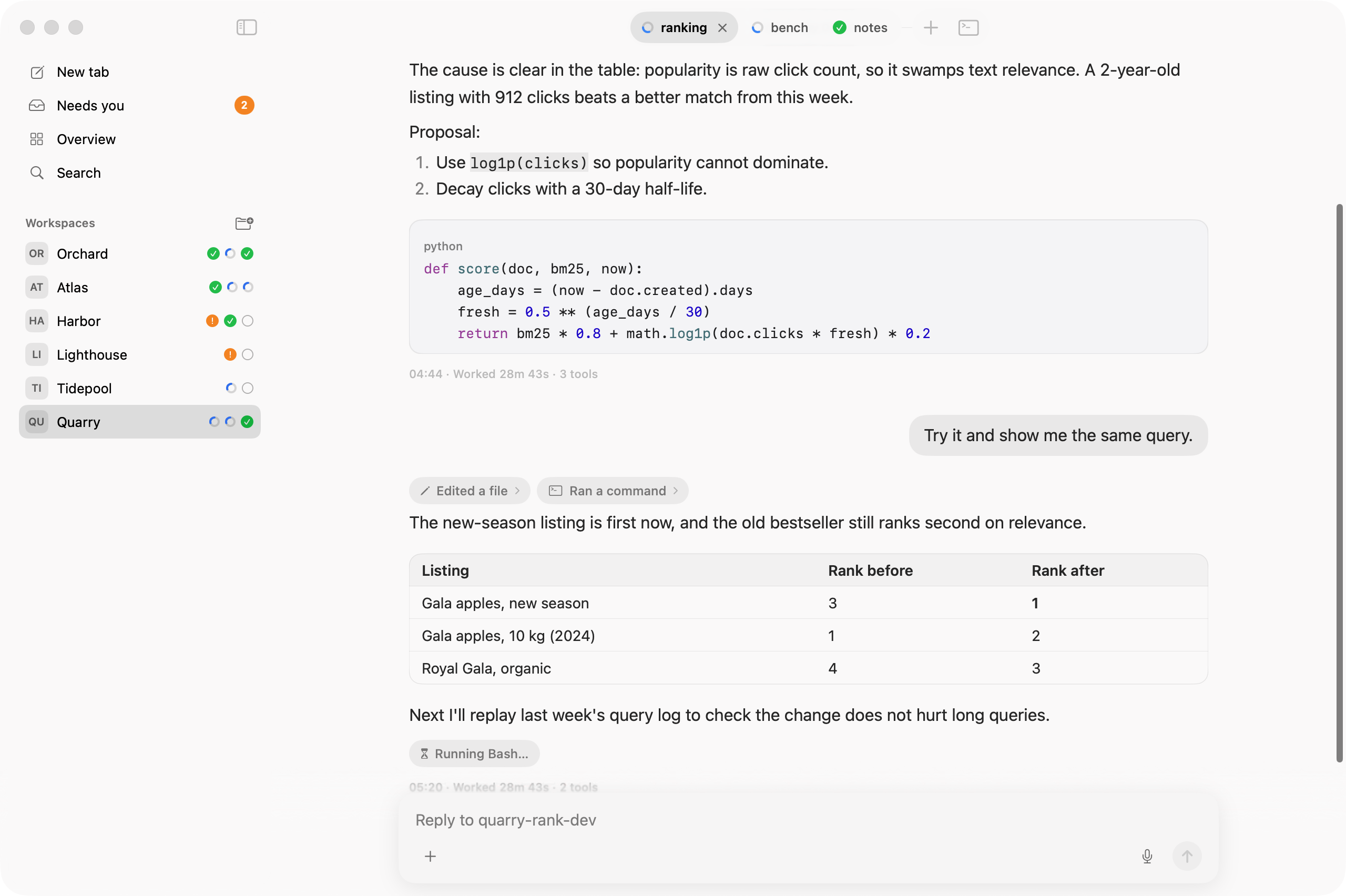Open the Atlas workspace
Image resolution: width=1346 pixels, height=896 pixels.
[140, 288]
